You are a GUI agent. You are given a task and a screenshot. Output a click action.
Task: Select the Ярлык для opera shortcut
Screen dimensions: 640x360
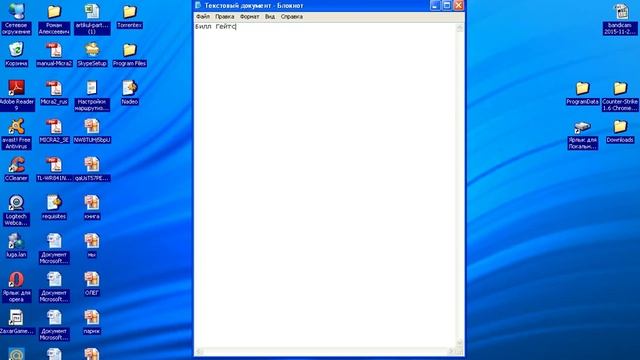pyautogui.click(x=16, y=287)
